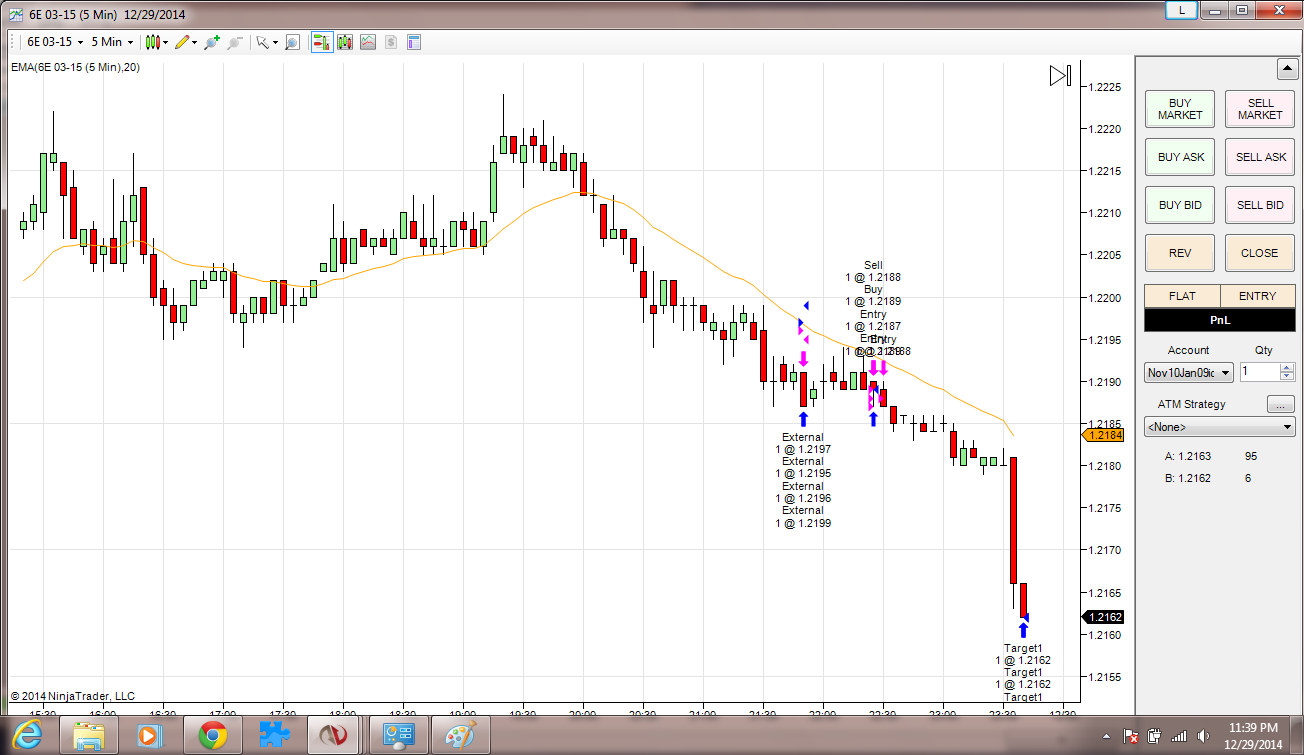Decrease order quantity with the down stepper
Image resolution: width=1314 pixels, height=755 pixels.
pos(1287,377)
